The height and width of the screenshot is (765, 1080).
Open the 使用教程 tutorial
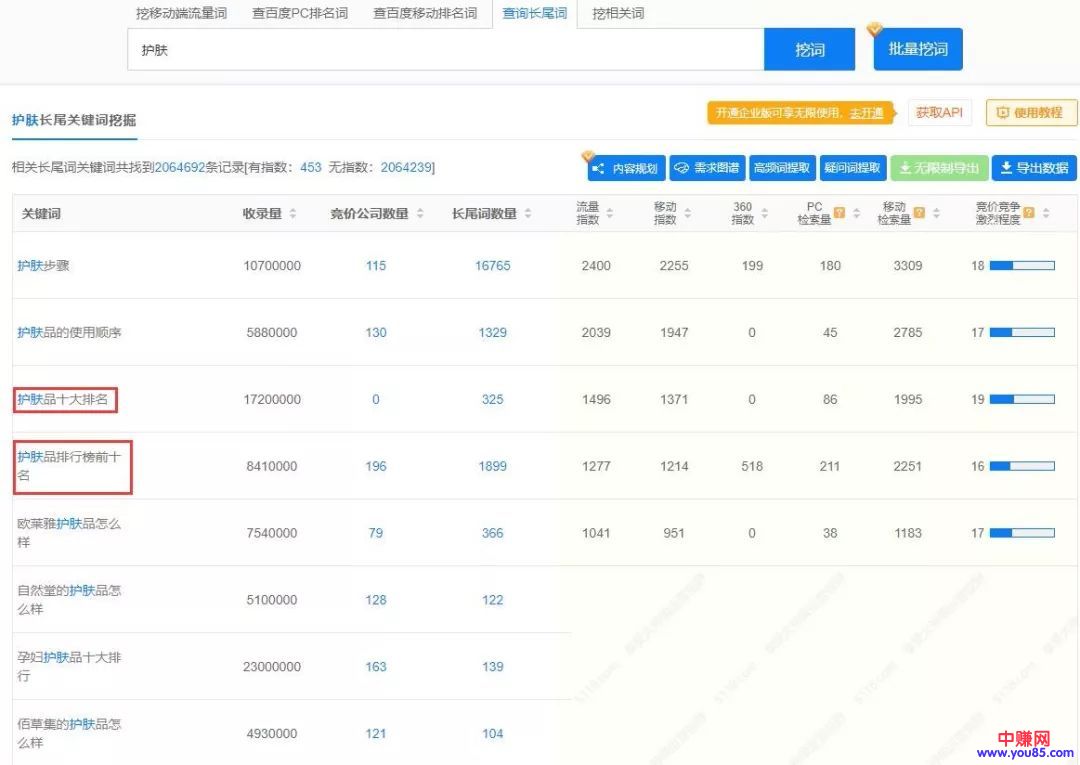pyautogui.click(x=1030, y=113)
